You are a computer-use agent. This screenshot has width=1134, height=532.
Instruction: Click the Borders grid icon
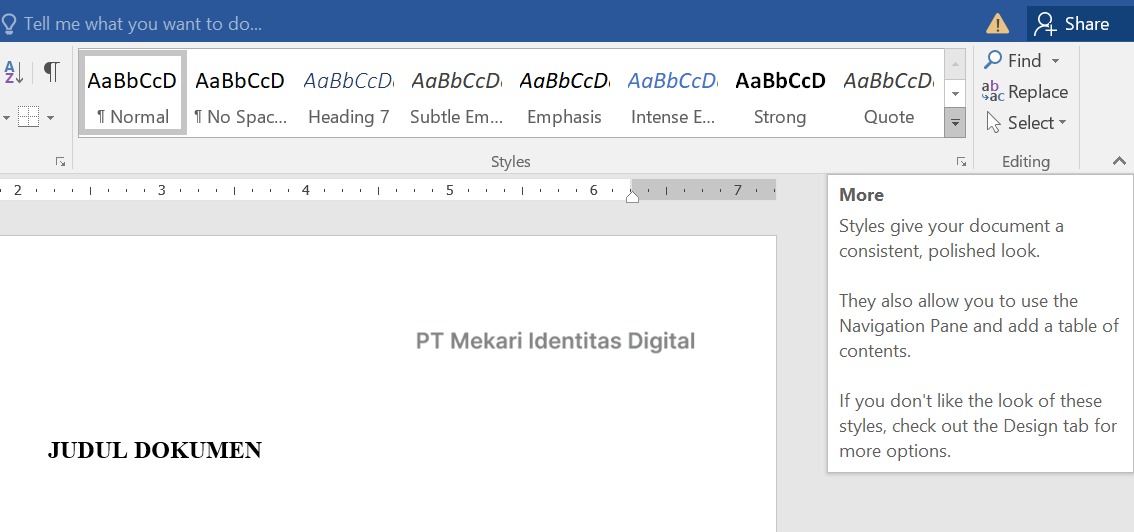click(28, 117)
